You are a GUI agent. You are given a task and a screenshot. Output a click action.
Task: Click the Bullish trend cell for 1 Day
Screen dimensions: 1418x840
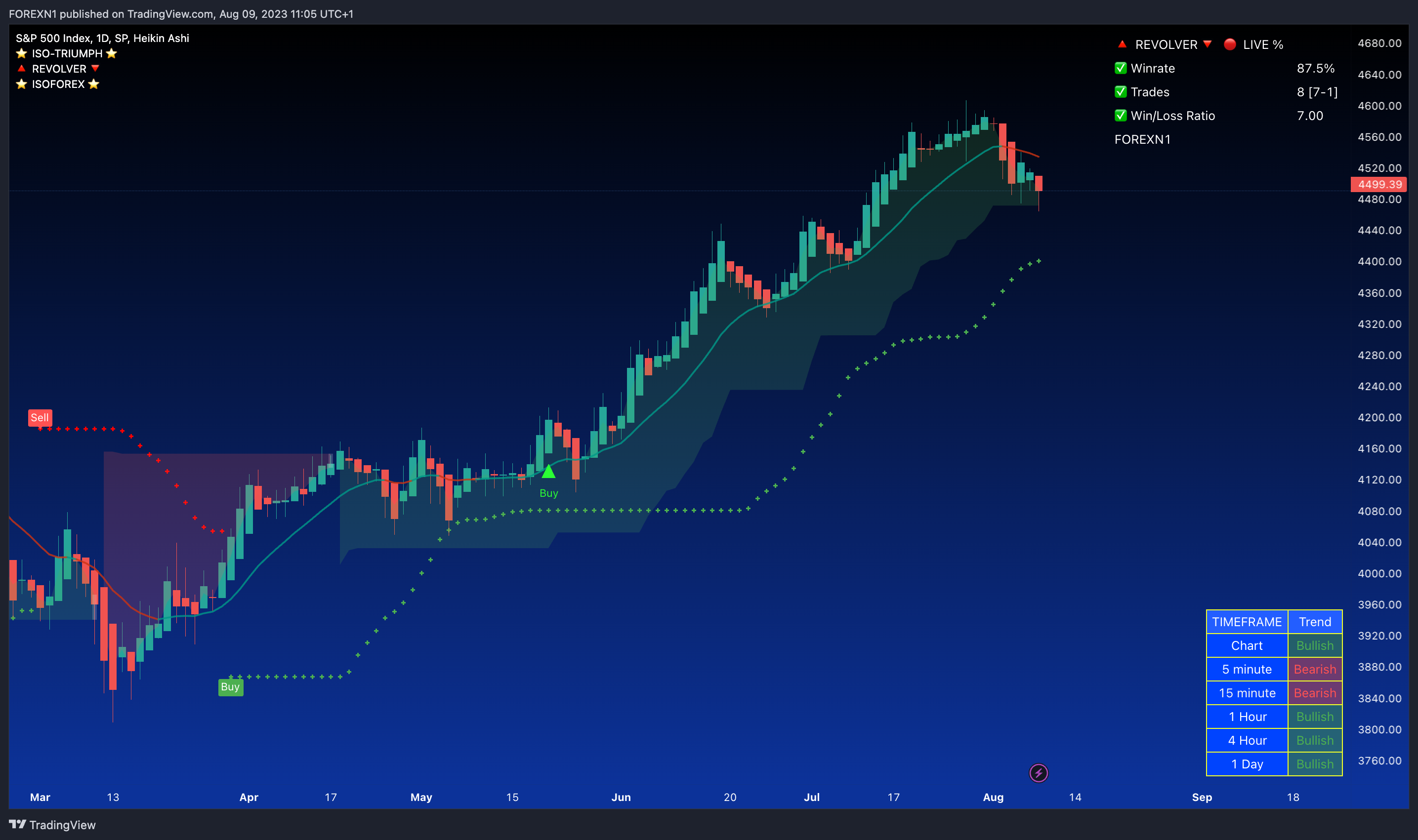click(1315, 764)
